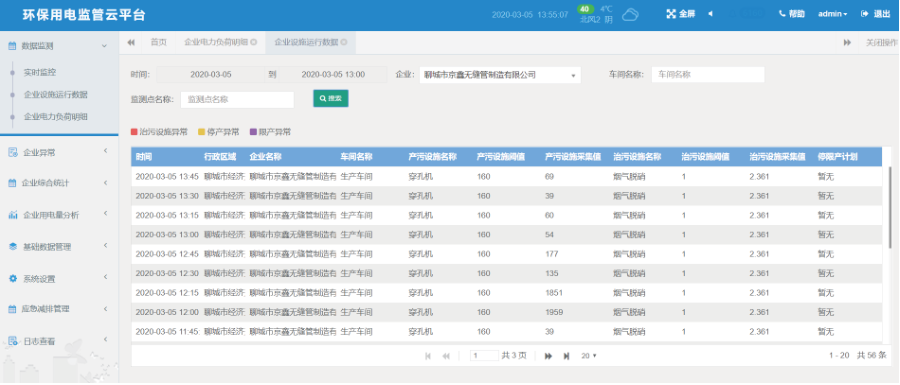The height and width of the screenshot is (385, 900).
Task: Click the tabs scroll-right double arrow
Action: [x=847, y=42]
